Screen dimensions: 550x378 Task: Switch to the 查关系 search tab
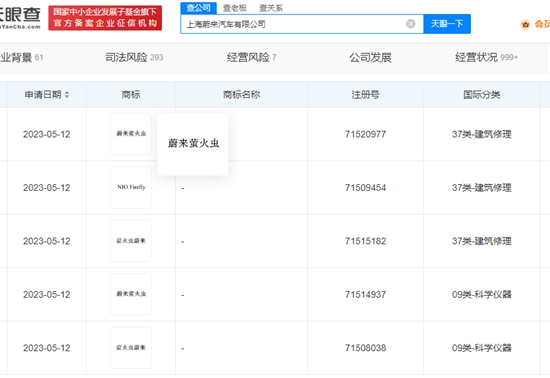[x=271, y=8]
